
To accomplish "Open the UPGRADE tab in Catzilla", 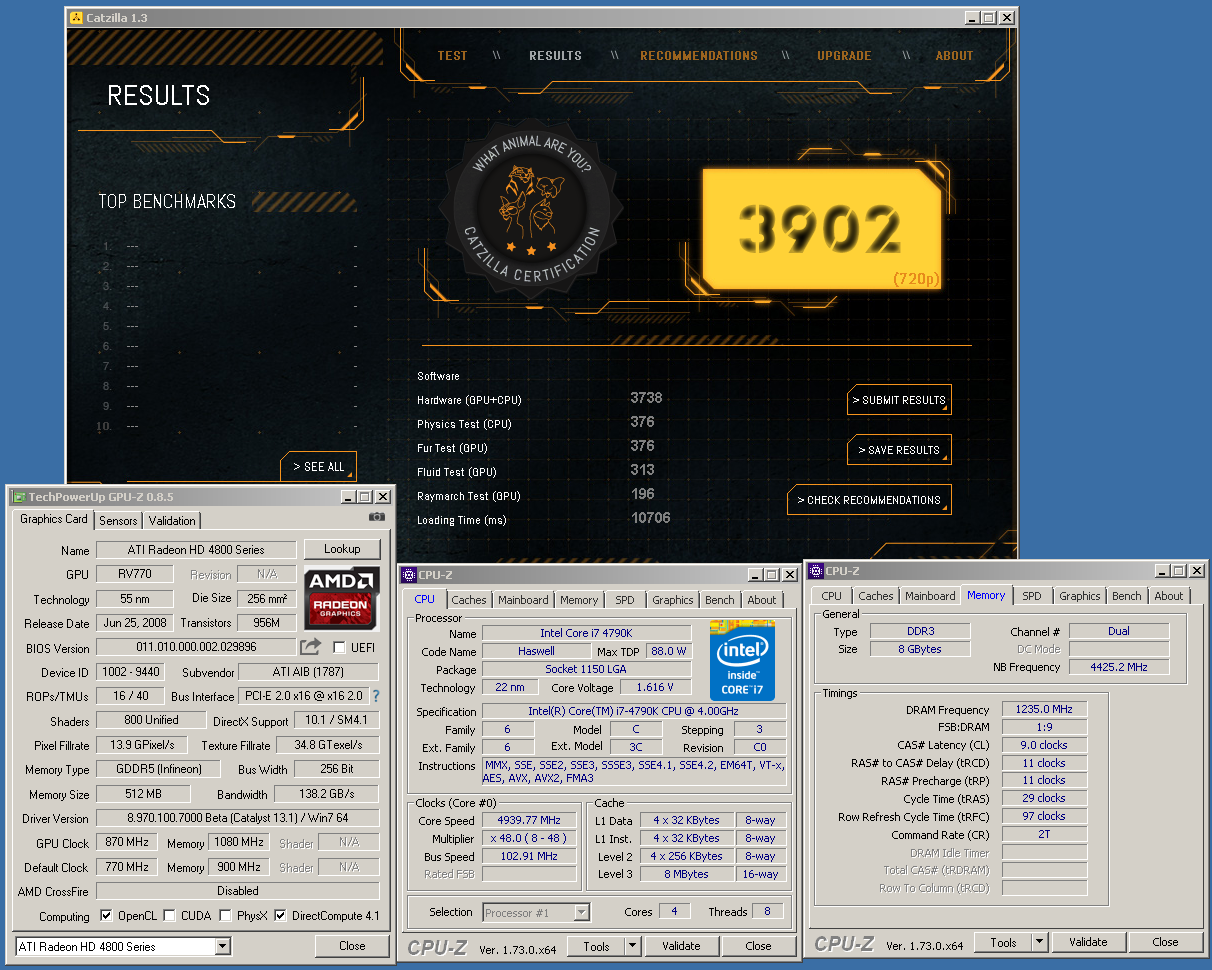I will (x=844, y=56).
